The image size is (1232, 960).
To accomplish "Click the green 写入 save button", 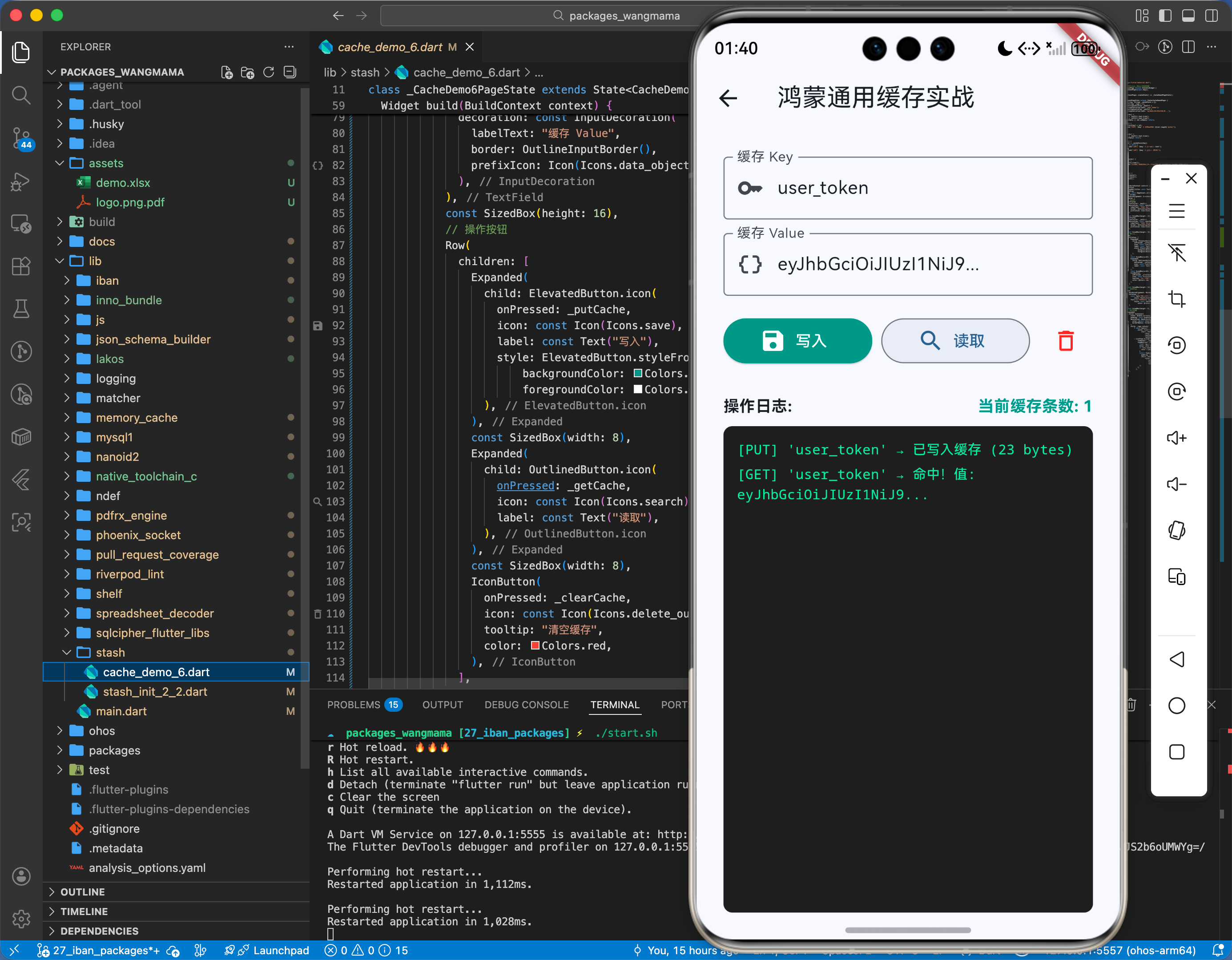I will pyautogui.click(x=797, y=341).
